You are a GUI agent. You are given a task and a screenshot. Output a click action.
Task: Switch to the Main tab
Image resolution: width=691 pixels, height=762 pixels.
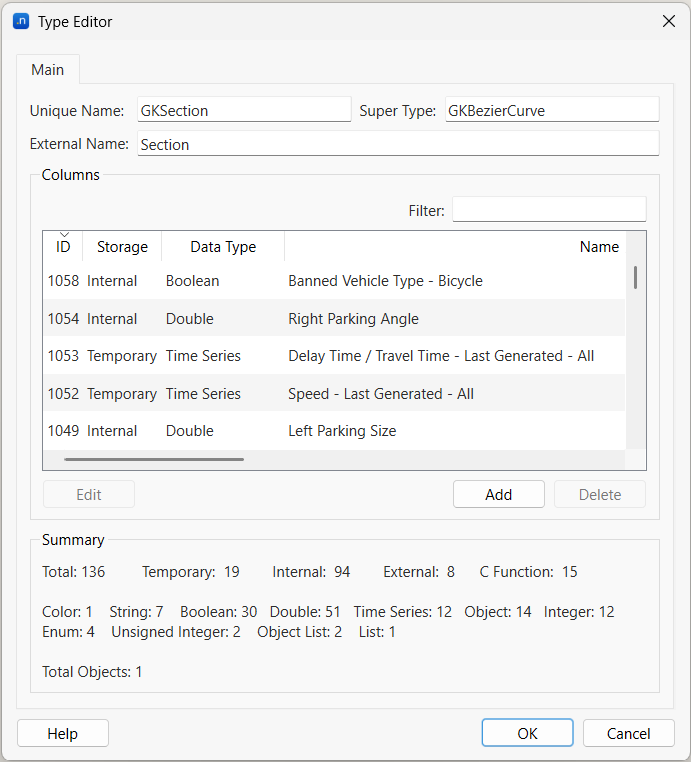click(48, 69)
